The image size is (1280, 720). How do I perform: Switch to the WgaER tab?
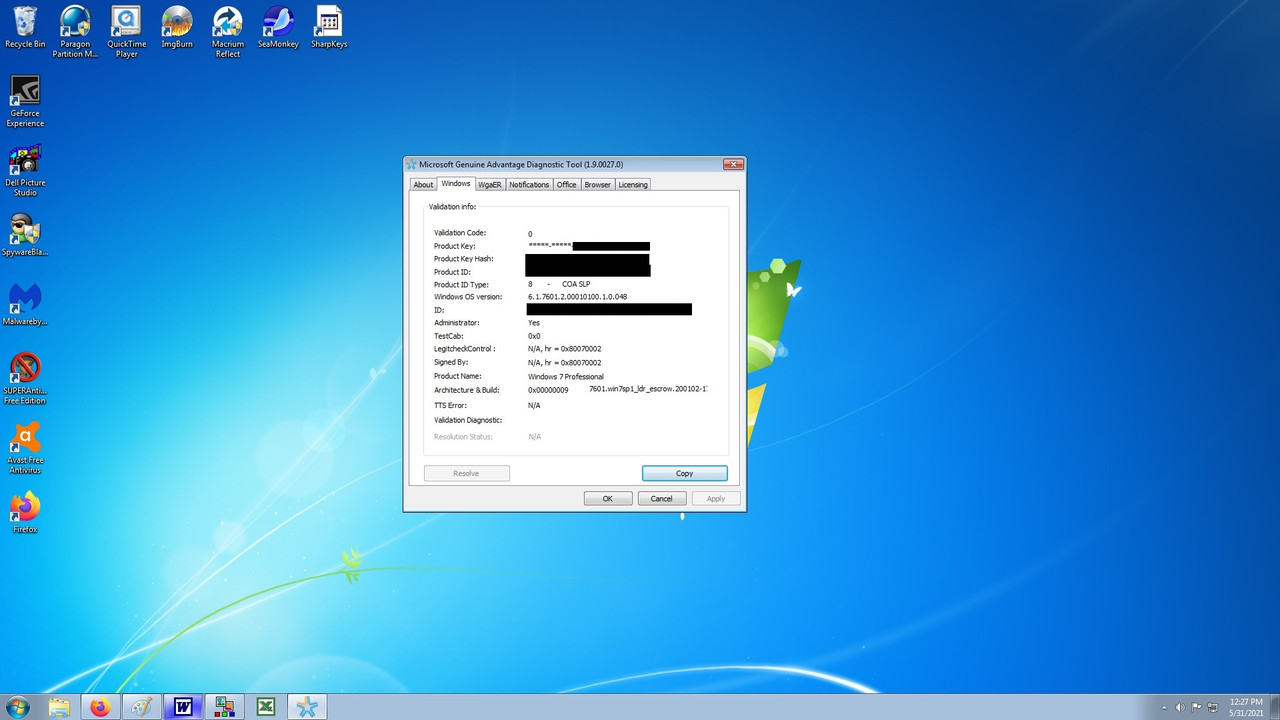pos(490,185)
